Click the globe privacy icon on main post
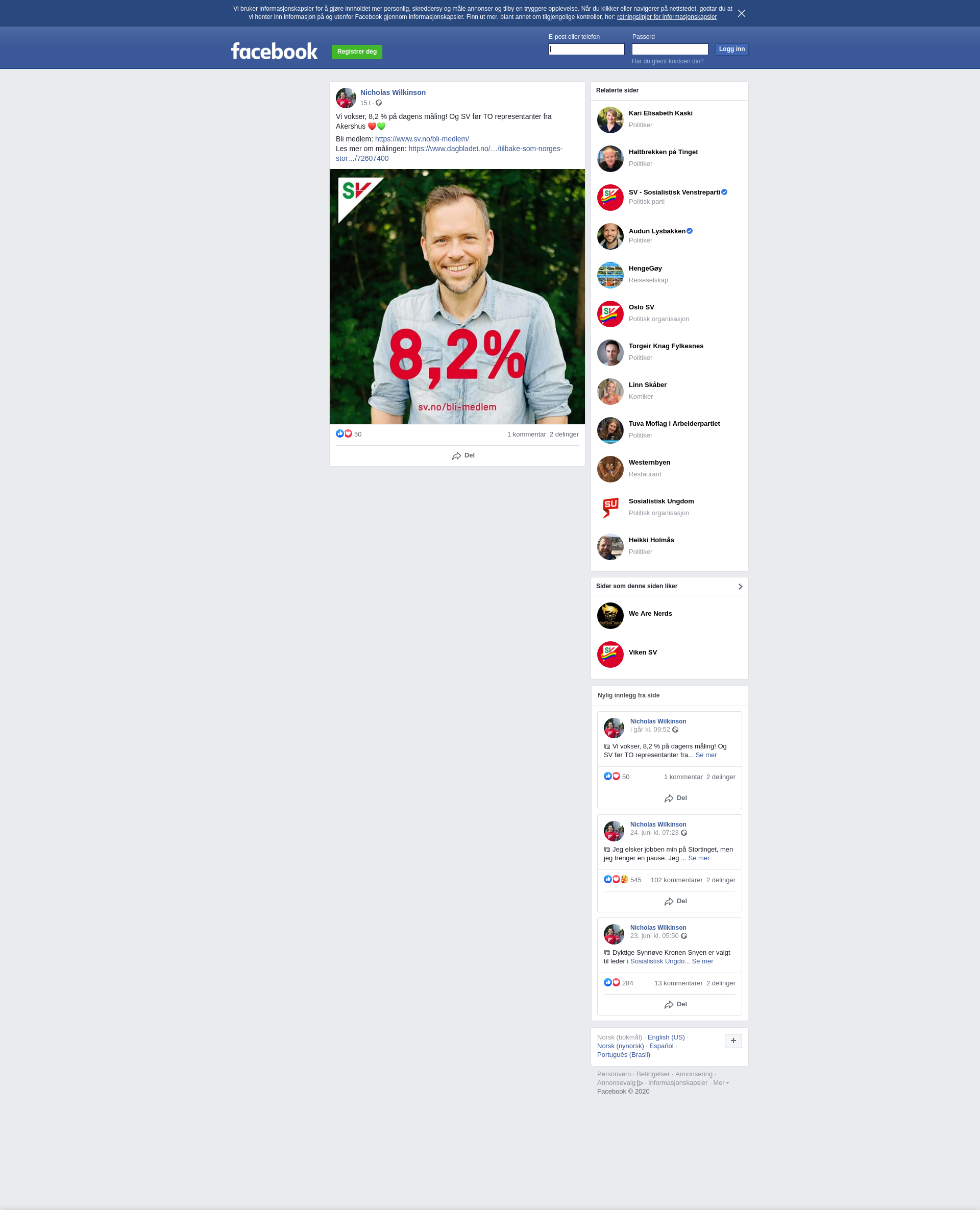The width and height of the screenshot is (980, 1210). point(379,103)
